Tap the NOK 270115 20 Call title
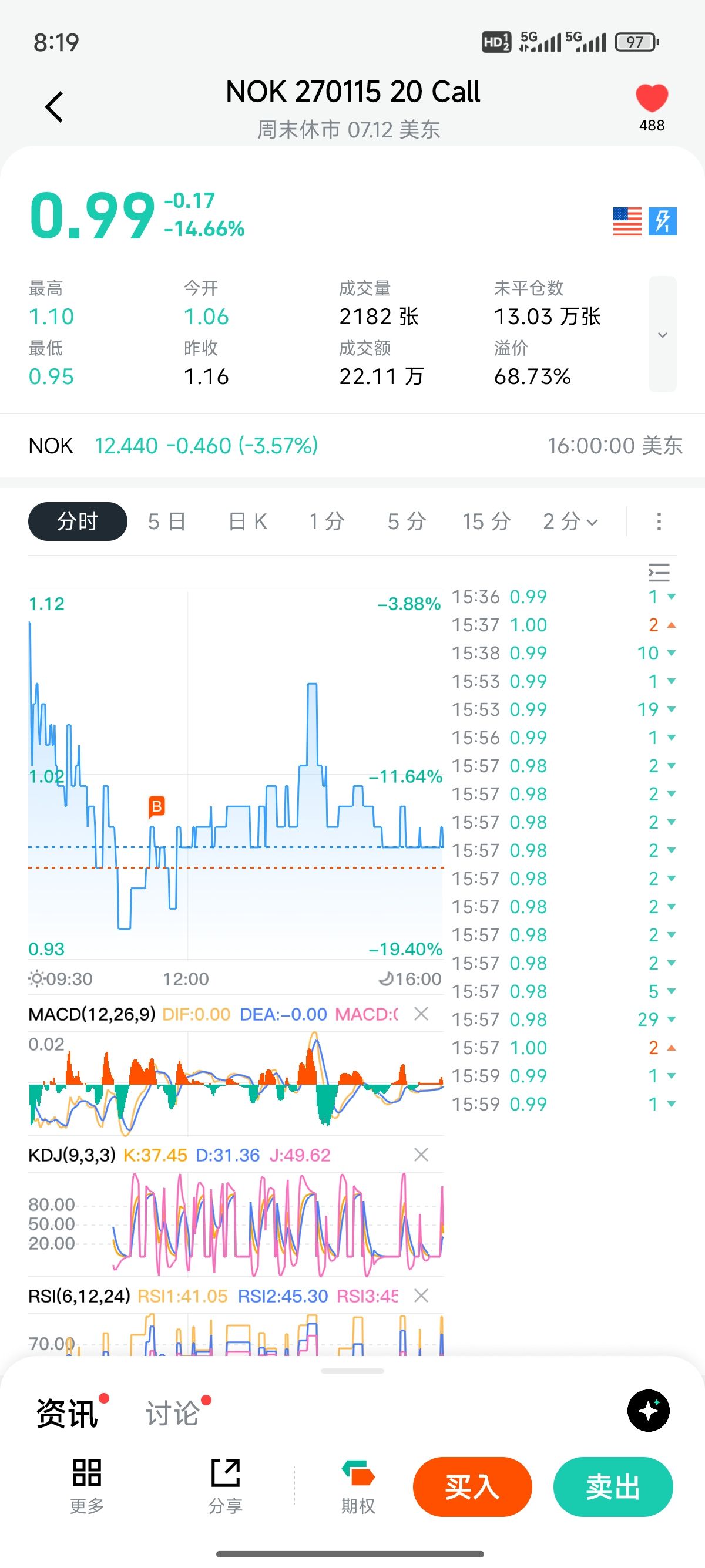Screen dimensions: 705x1568 [352, 92]
